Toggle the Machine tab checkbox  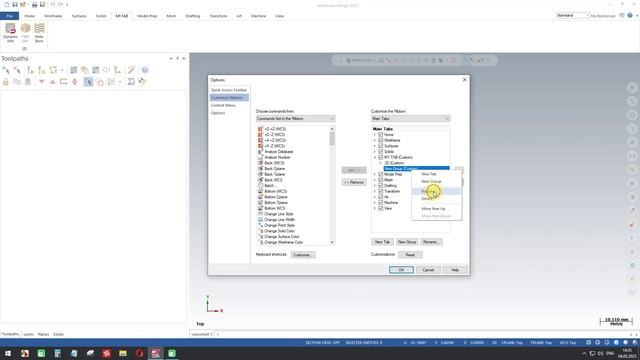point(380,202)
